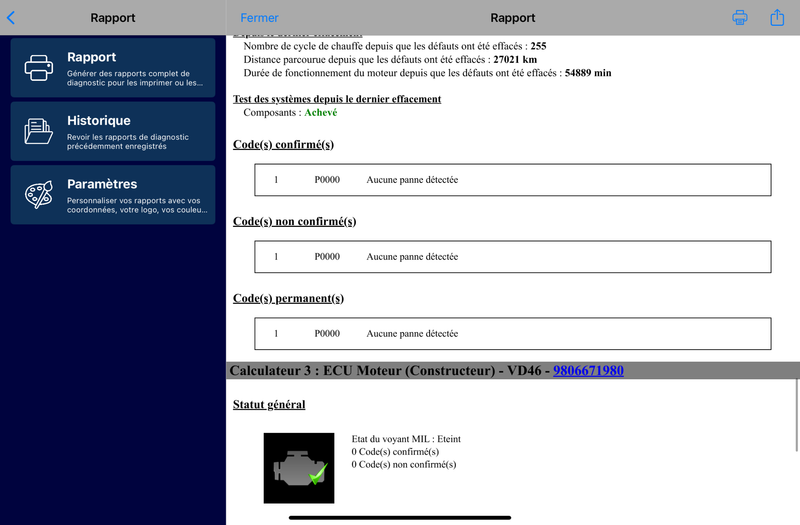The image size is (800, 525).
Task: Click the Calculateur 3 ECU Moteur header
Action: click(390, 371)
